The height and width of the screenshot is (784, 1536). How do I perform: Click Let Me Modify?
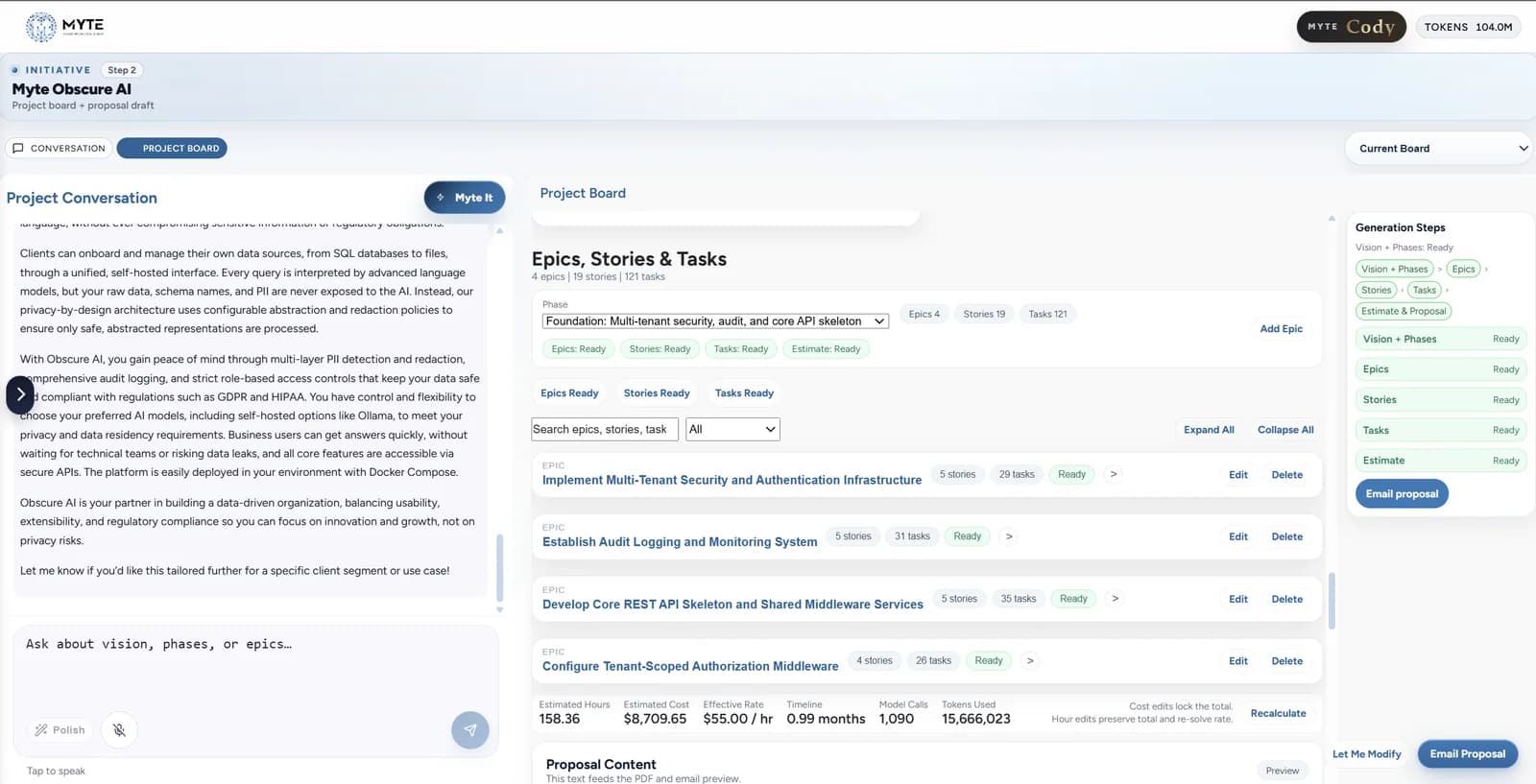click(x=1367, y=754)
